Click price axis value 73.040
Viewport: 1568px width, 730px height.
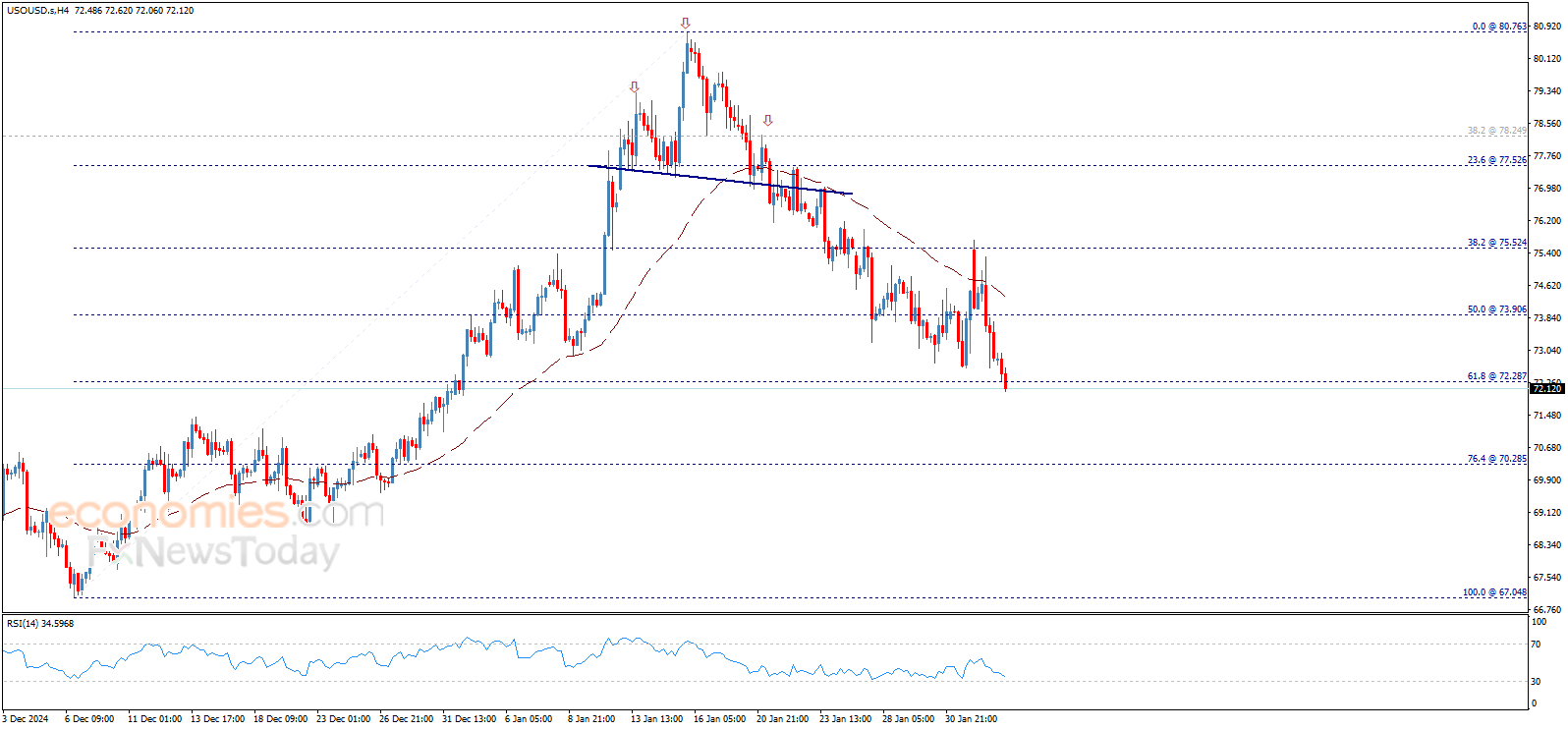[x=1547, y=351]
